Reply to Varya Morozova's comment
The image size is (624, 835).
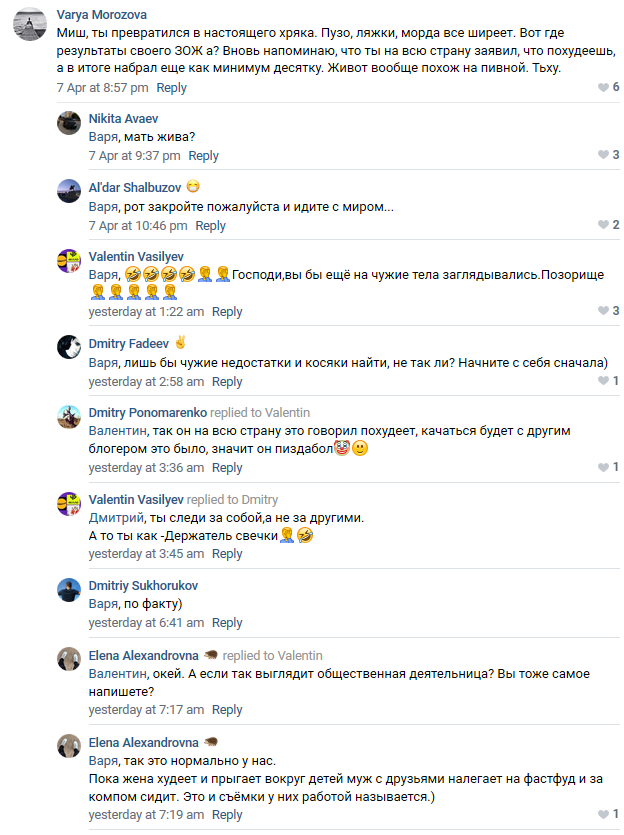(171, 88)
